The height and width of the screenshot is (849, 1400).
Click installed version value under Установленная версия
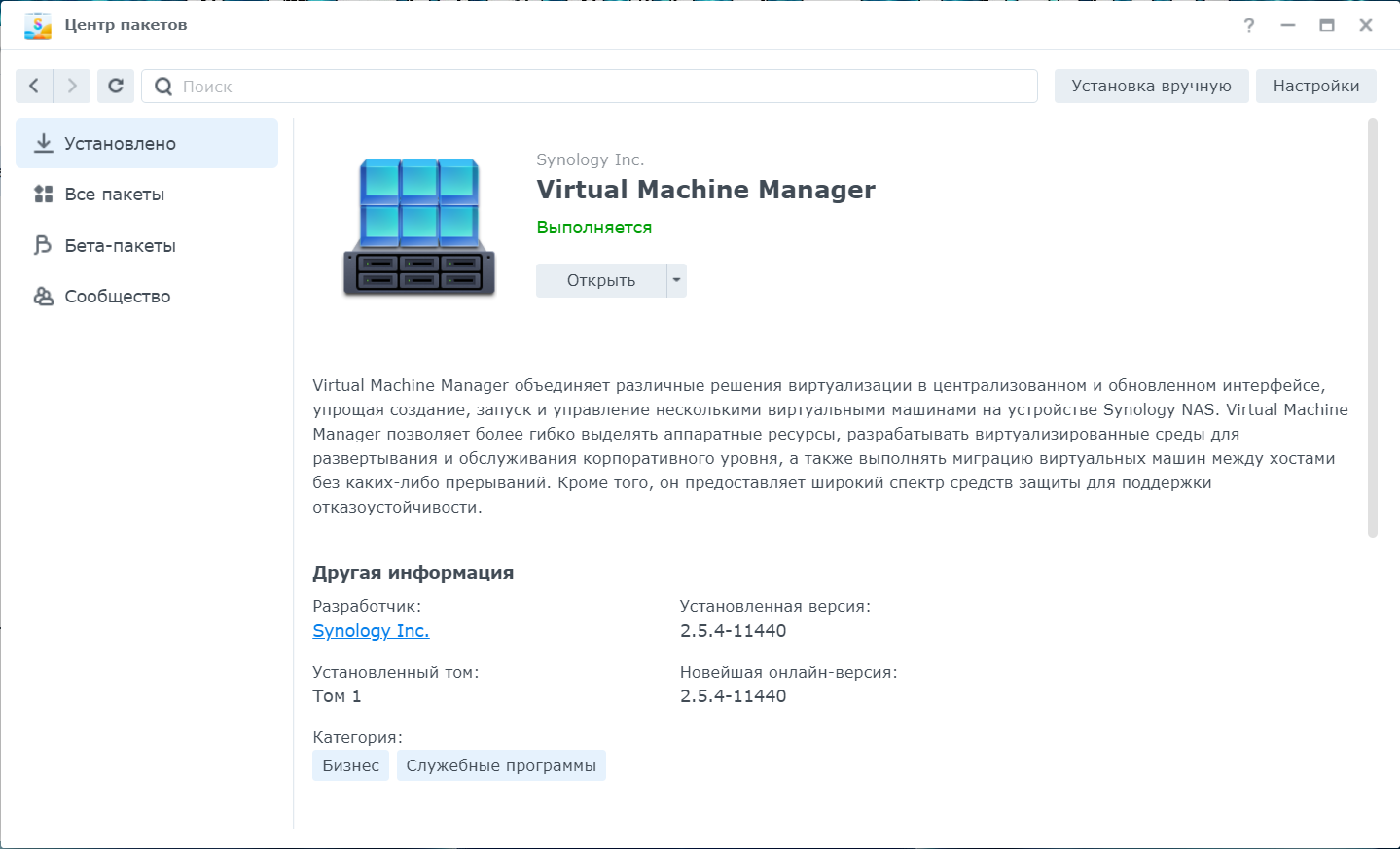[734, 631]
